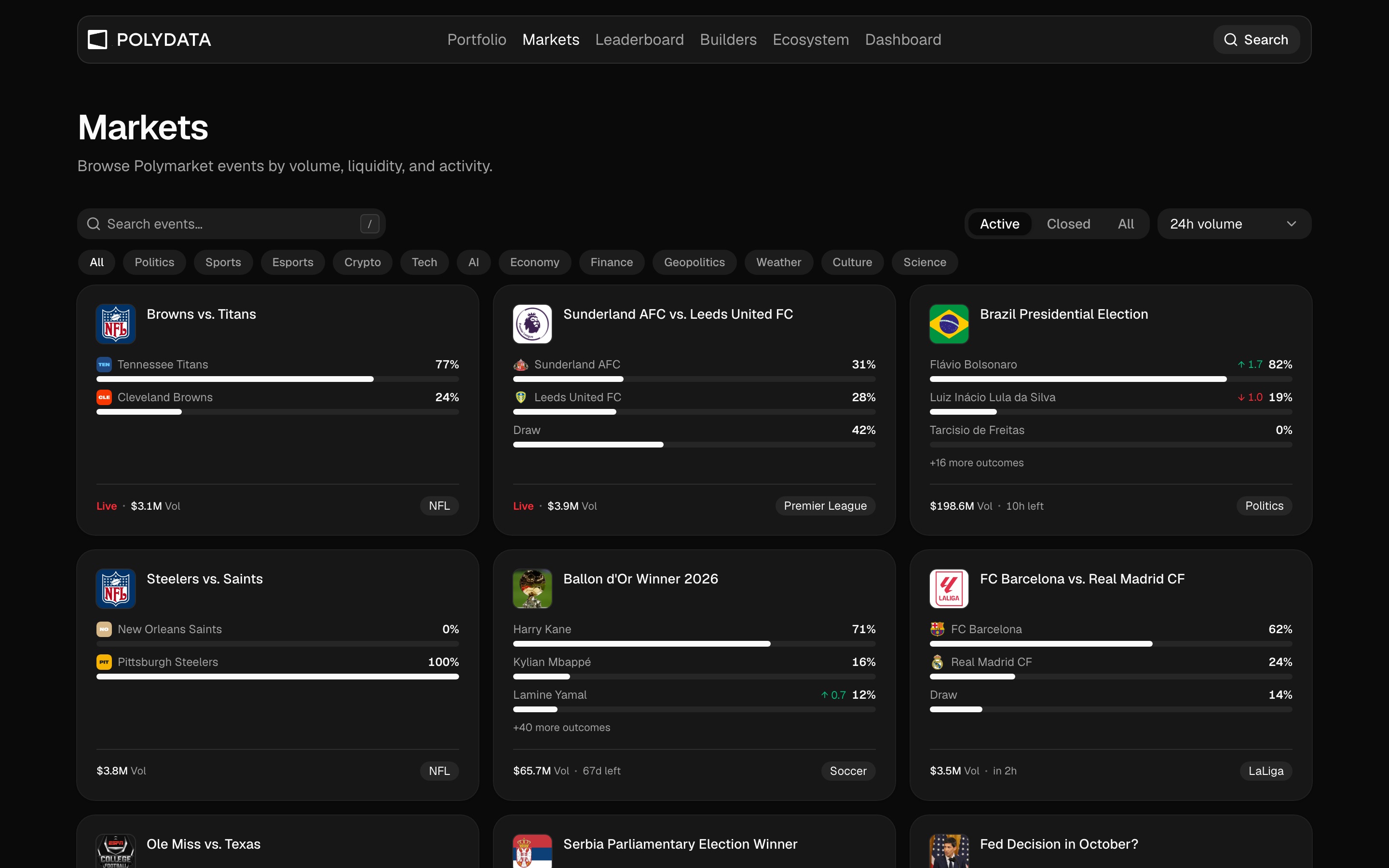Click the Real Madrid CF crest icon
The height and width of the screenshot is (868, 1389).
tap(937, 662)
